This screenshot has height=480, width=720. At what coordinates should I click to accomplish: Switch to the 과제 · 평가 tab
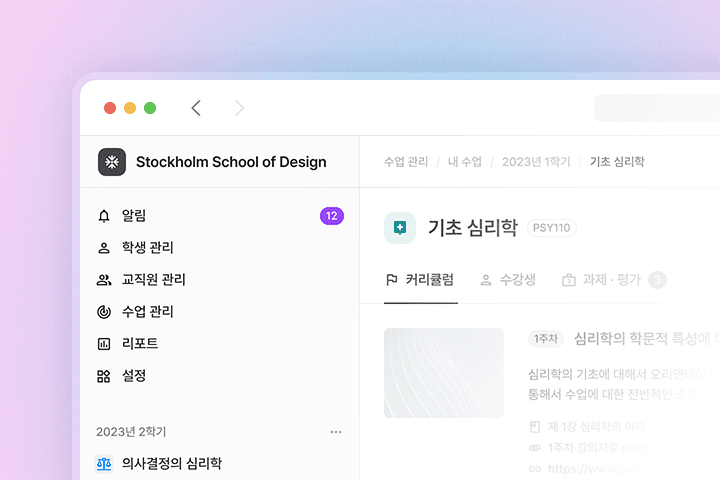point(614,280)
